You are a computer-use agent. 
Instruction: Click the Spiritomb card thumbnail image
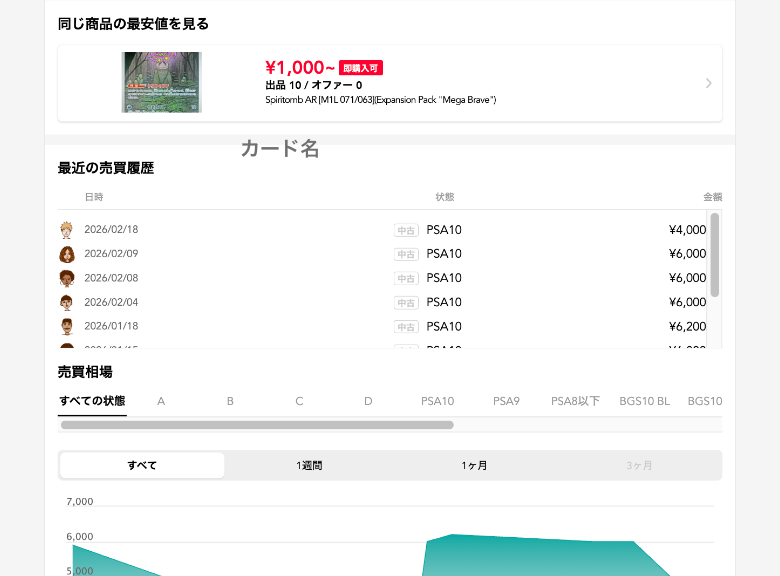point(161,82)
